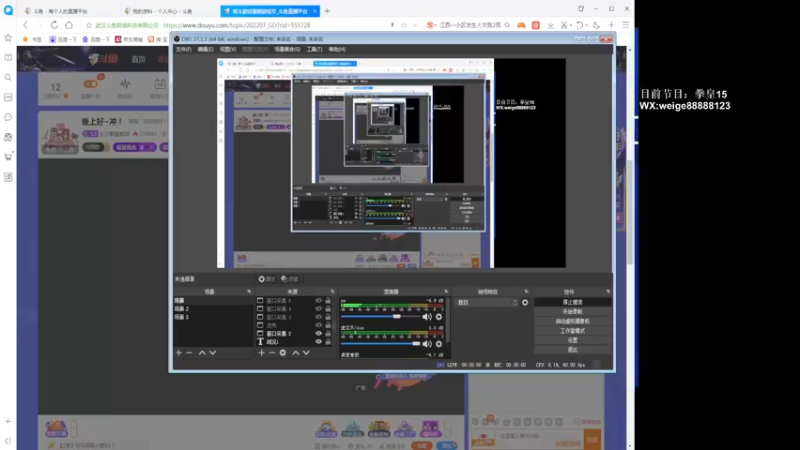Open the 视图(V) menu in OBS
800x450 pixels.
pyautogui.click(x=228, y=49)
